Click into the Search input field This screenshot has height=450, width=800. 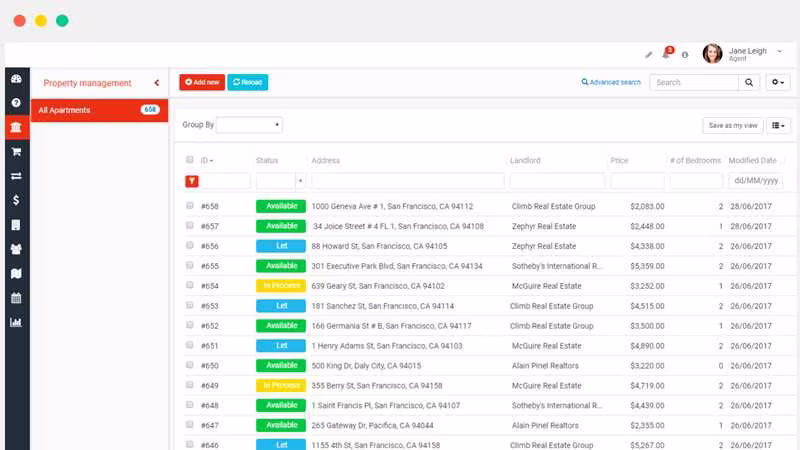tap(694, 82)
